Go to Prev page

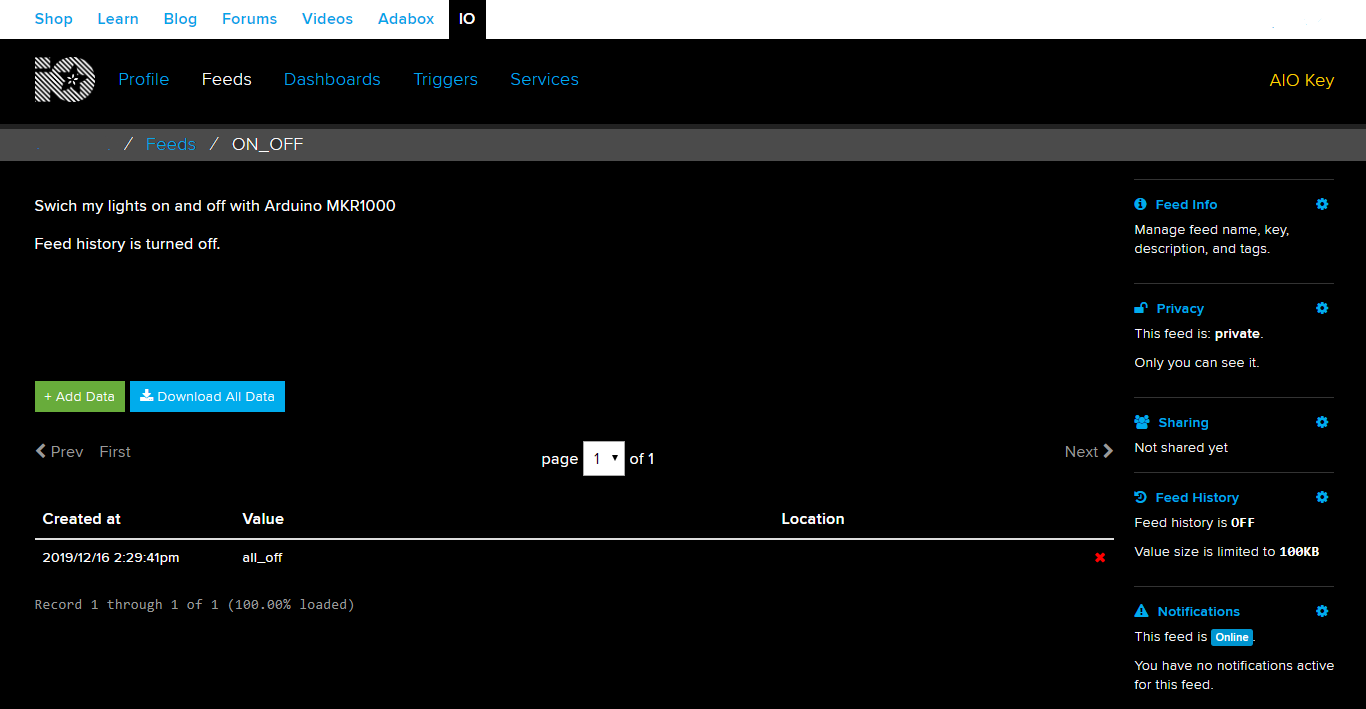[60, 451]
